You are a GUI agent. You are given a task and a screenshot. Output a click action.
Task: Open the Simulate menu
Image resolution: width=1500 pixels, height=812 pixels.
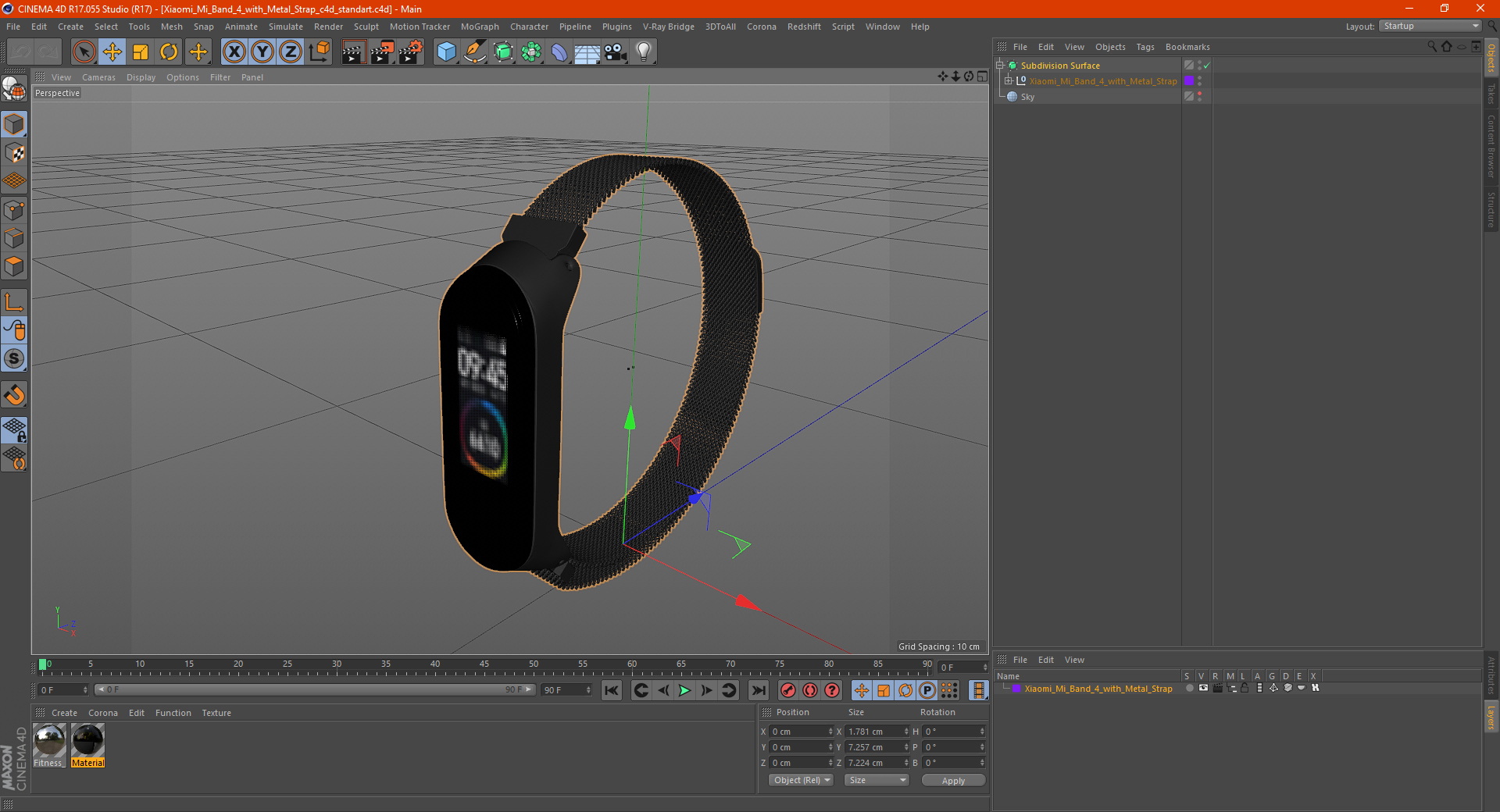point(286,27)
